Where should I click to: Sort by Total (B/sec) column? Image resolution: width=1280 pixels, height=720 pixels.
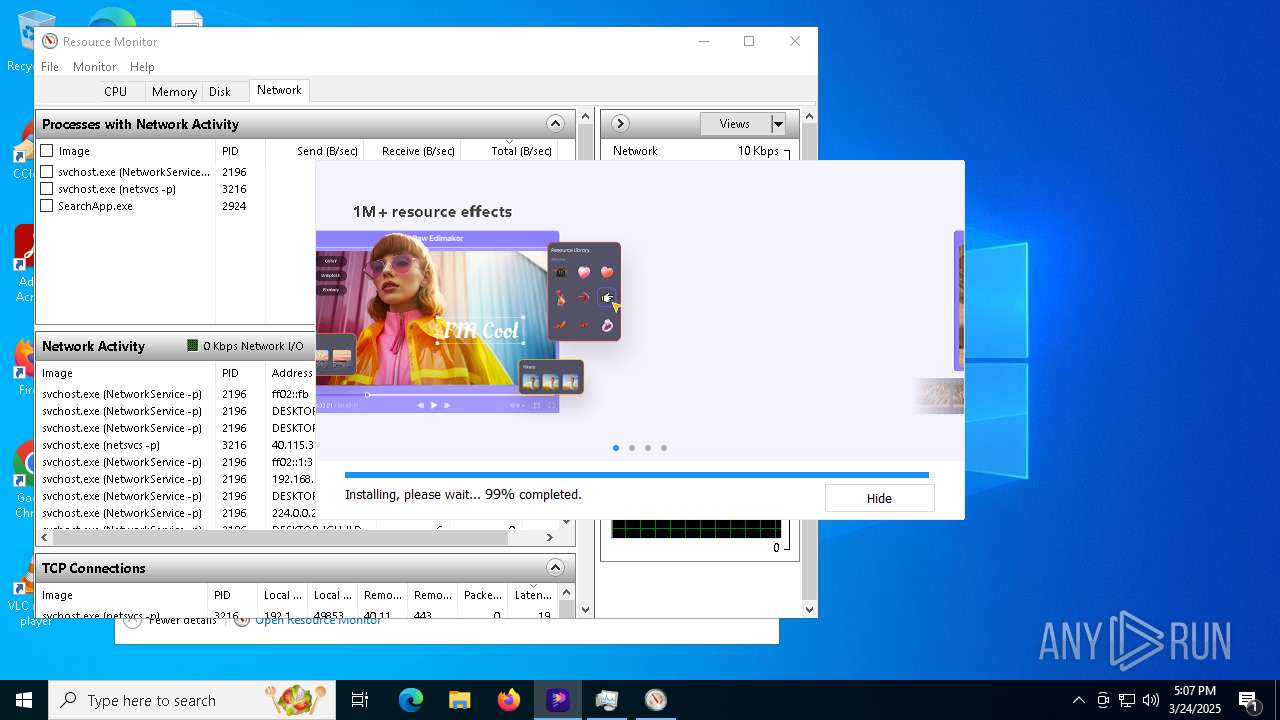[x=508, y=151]
